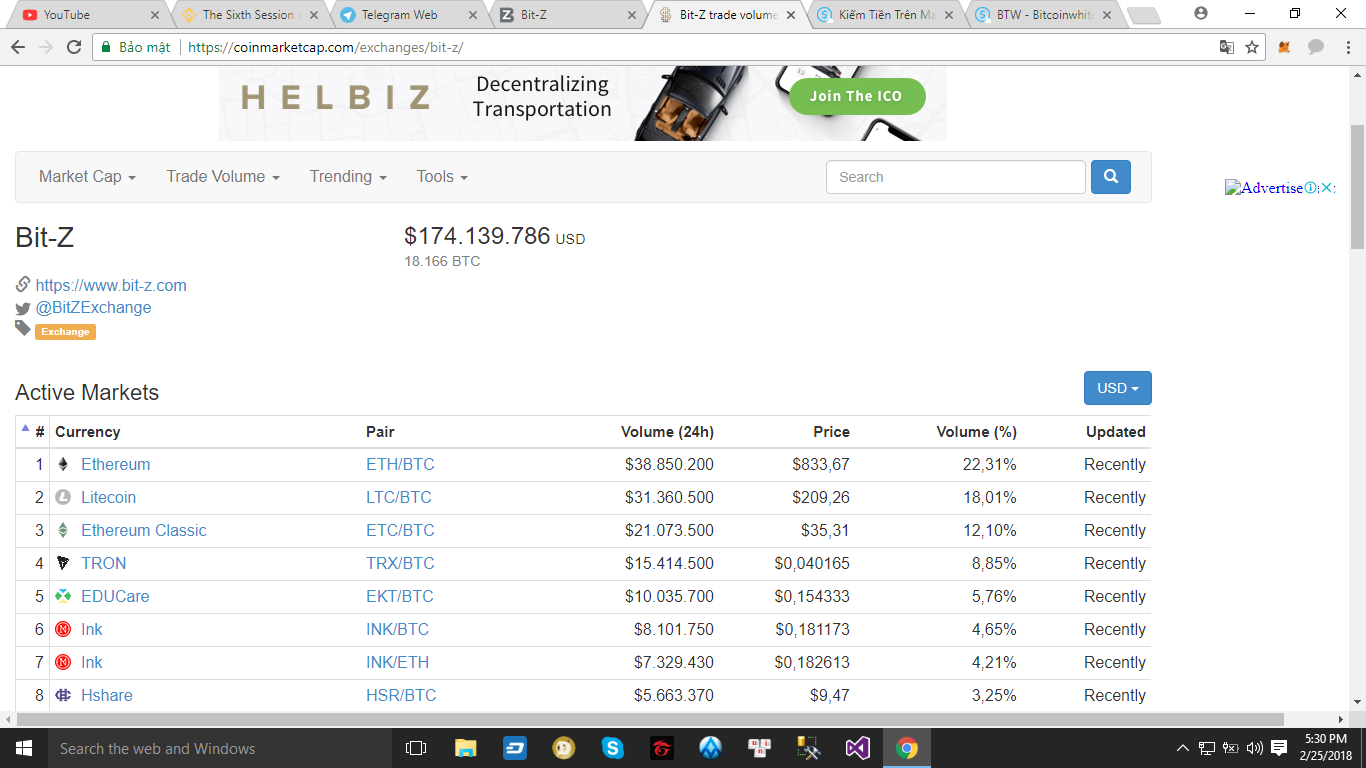Open the INK/ETH pair link

pos(397,662)
